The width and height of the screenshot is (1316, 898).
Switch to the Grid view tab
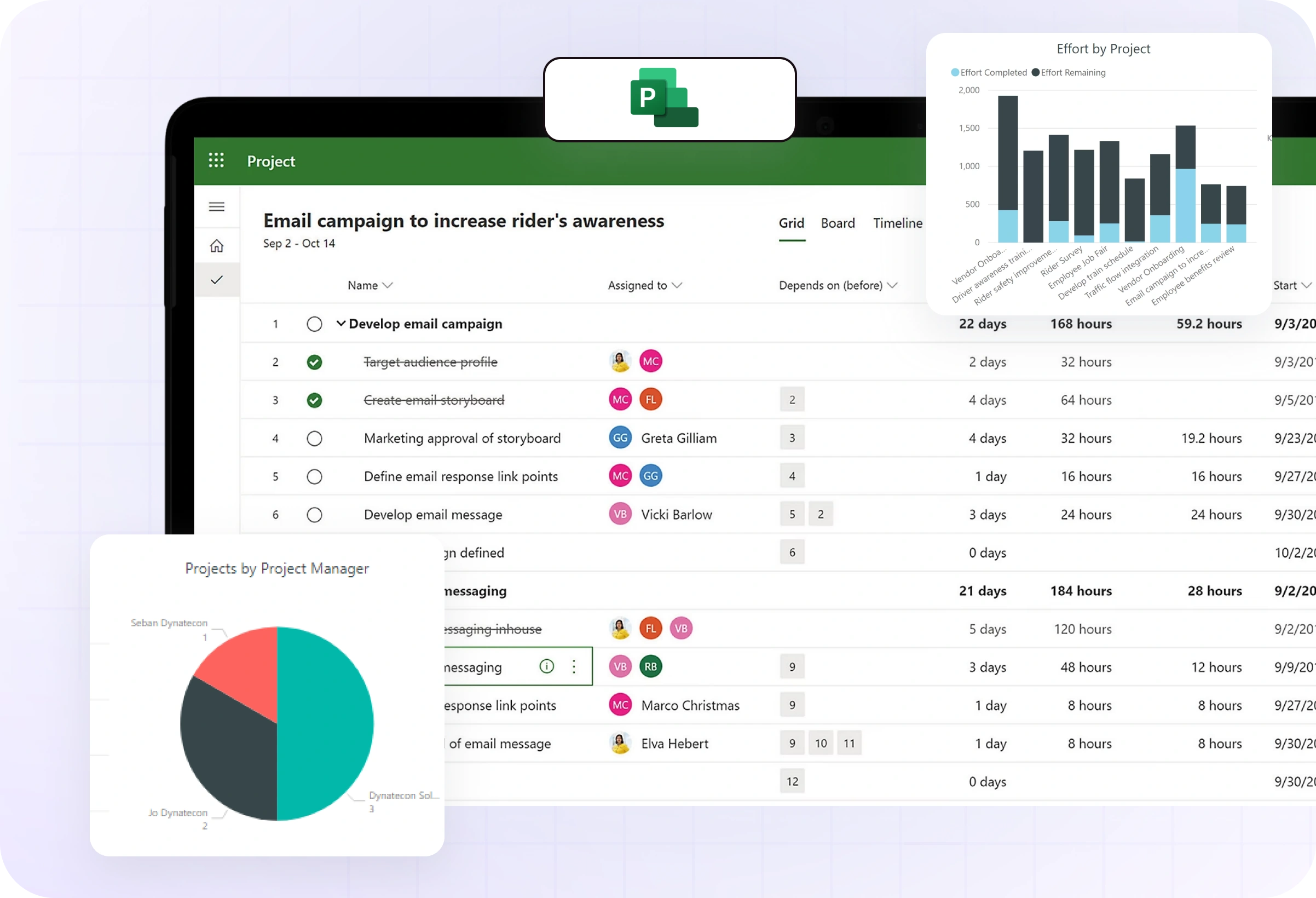[792, 223]
